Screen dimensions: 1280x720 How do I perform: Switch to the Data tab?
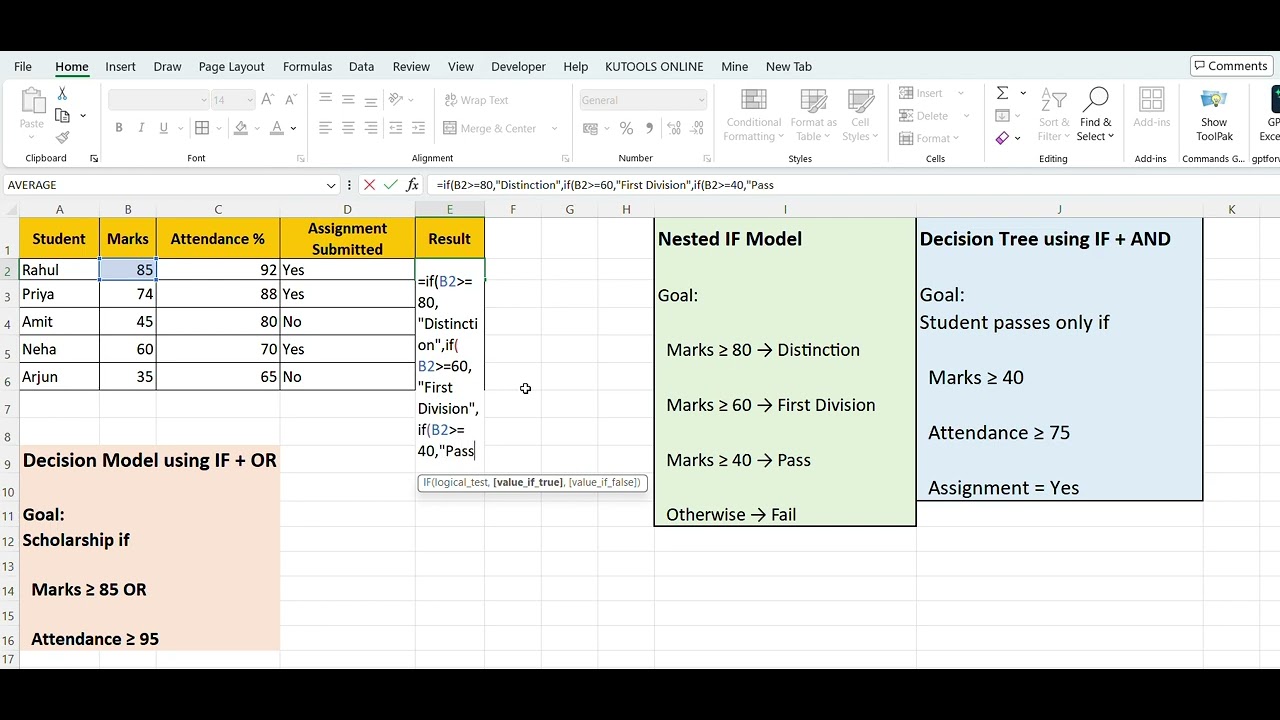point(361,67)
